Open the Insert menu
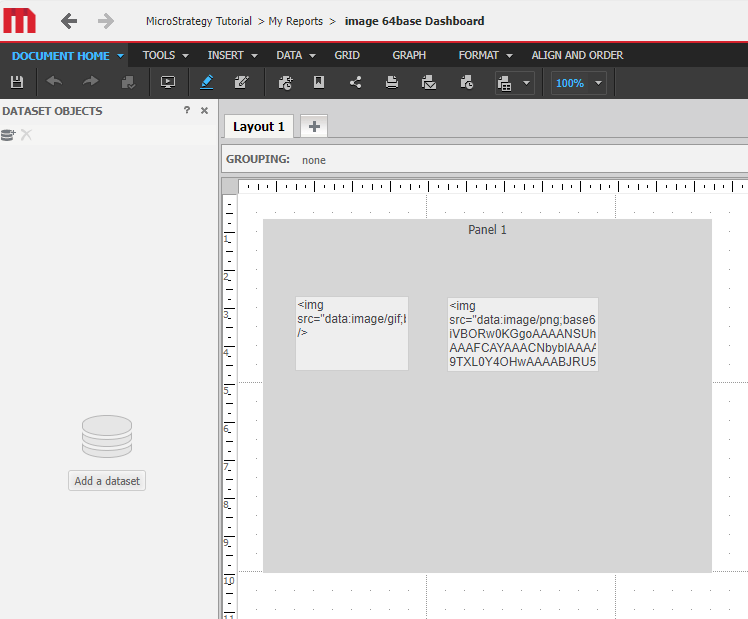Screen dimensions: 748x619 pos(232,56)
